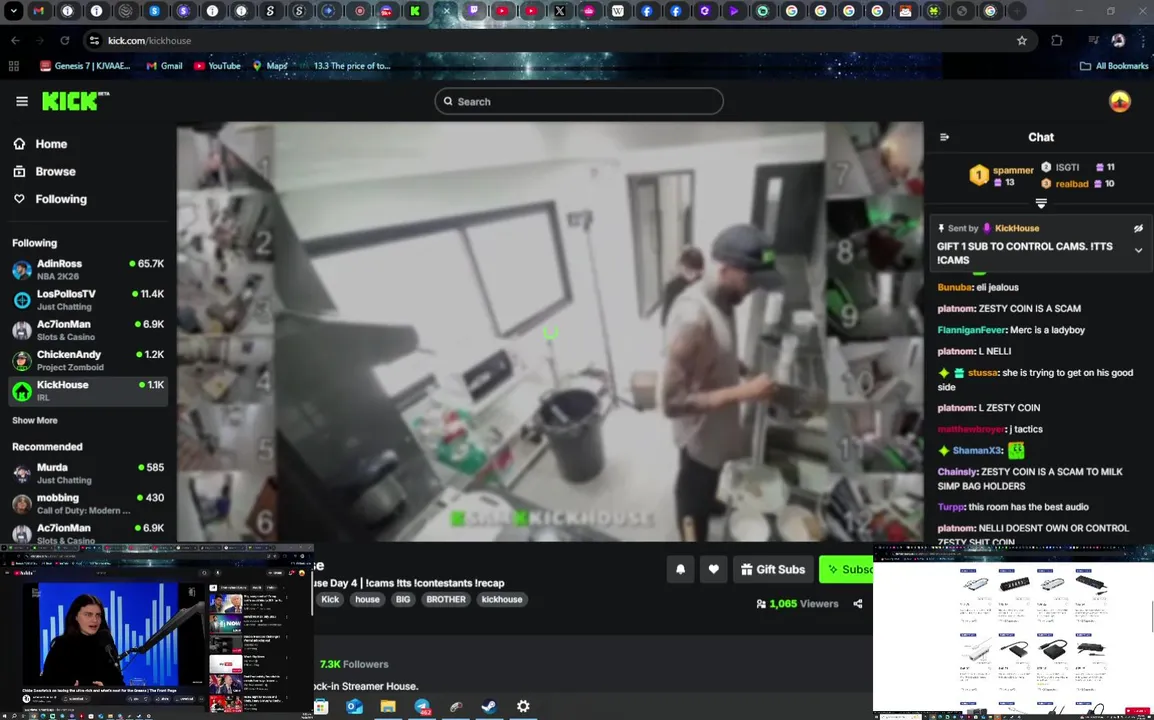Viewport: 1154px width, 720px height.
Task: Click the Gift Subs button
Action: point(773,569)
